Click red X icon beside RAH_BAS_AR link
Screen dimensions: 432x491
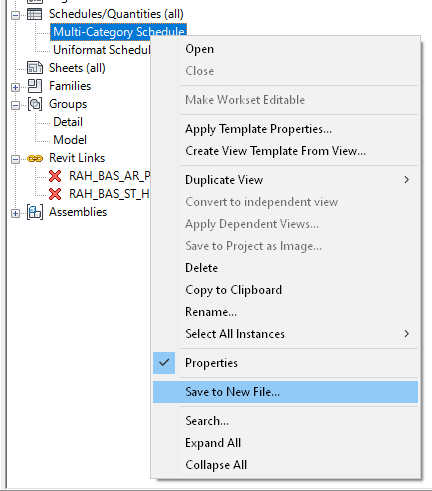tap(55, 176)
